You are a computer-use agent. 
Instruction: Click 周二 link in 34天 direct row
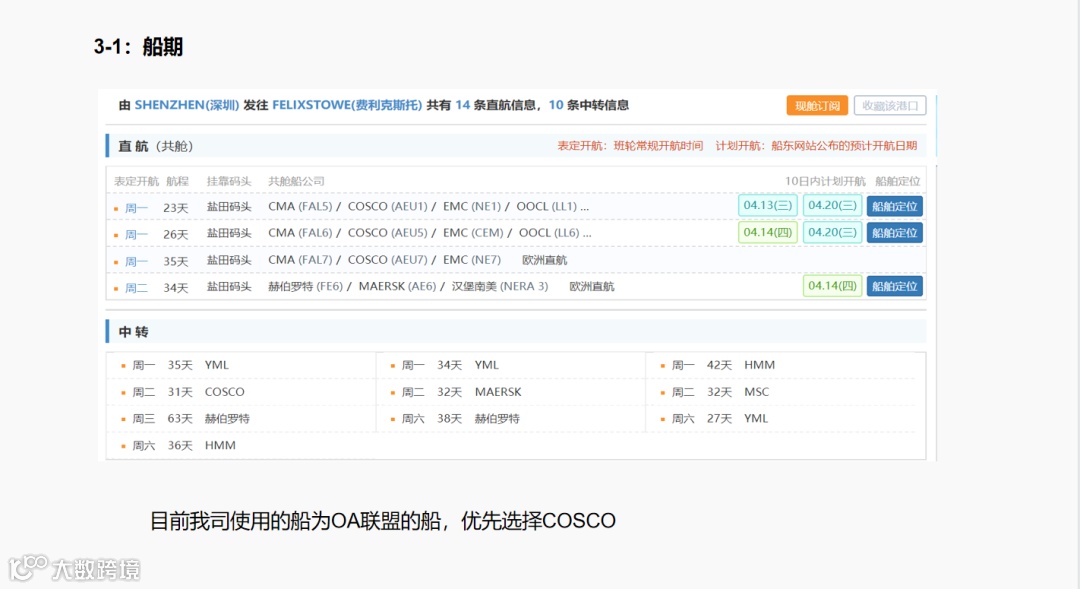pos(136,287)
